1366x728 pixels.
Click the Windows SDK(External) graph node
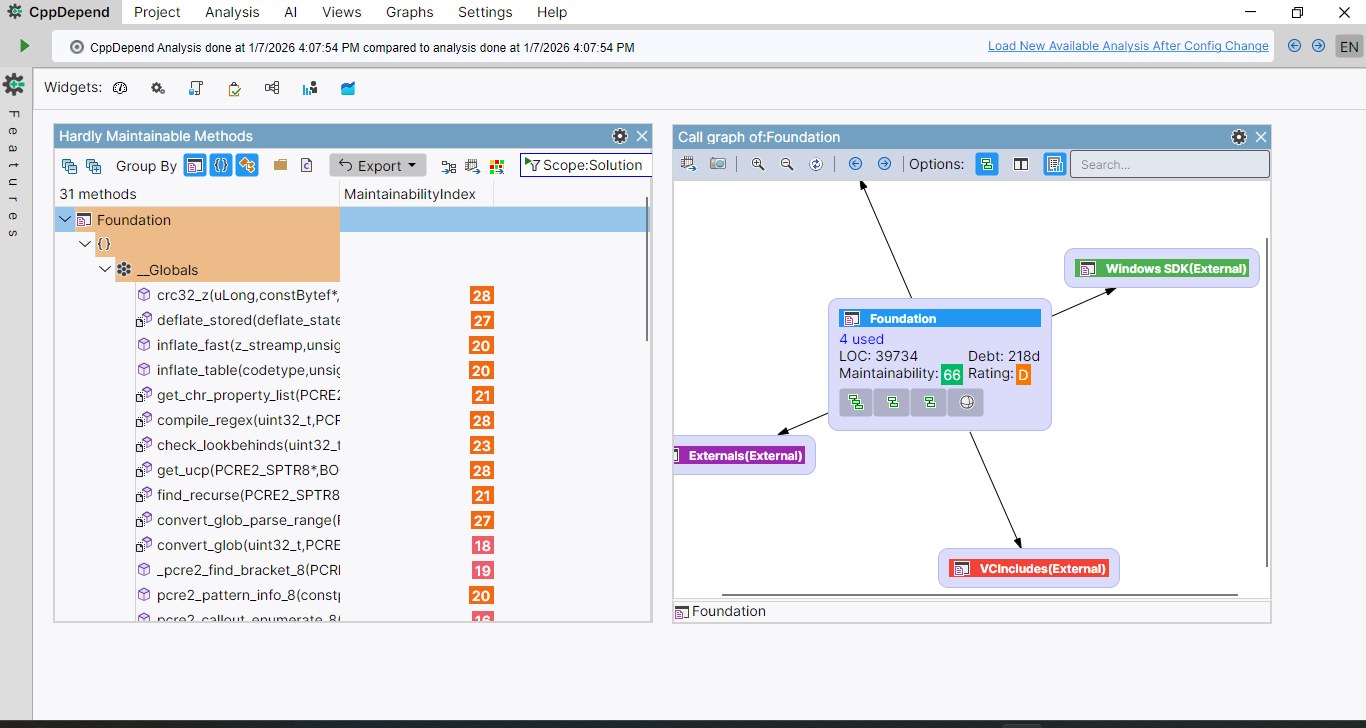point(1162,268)
